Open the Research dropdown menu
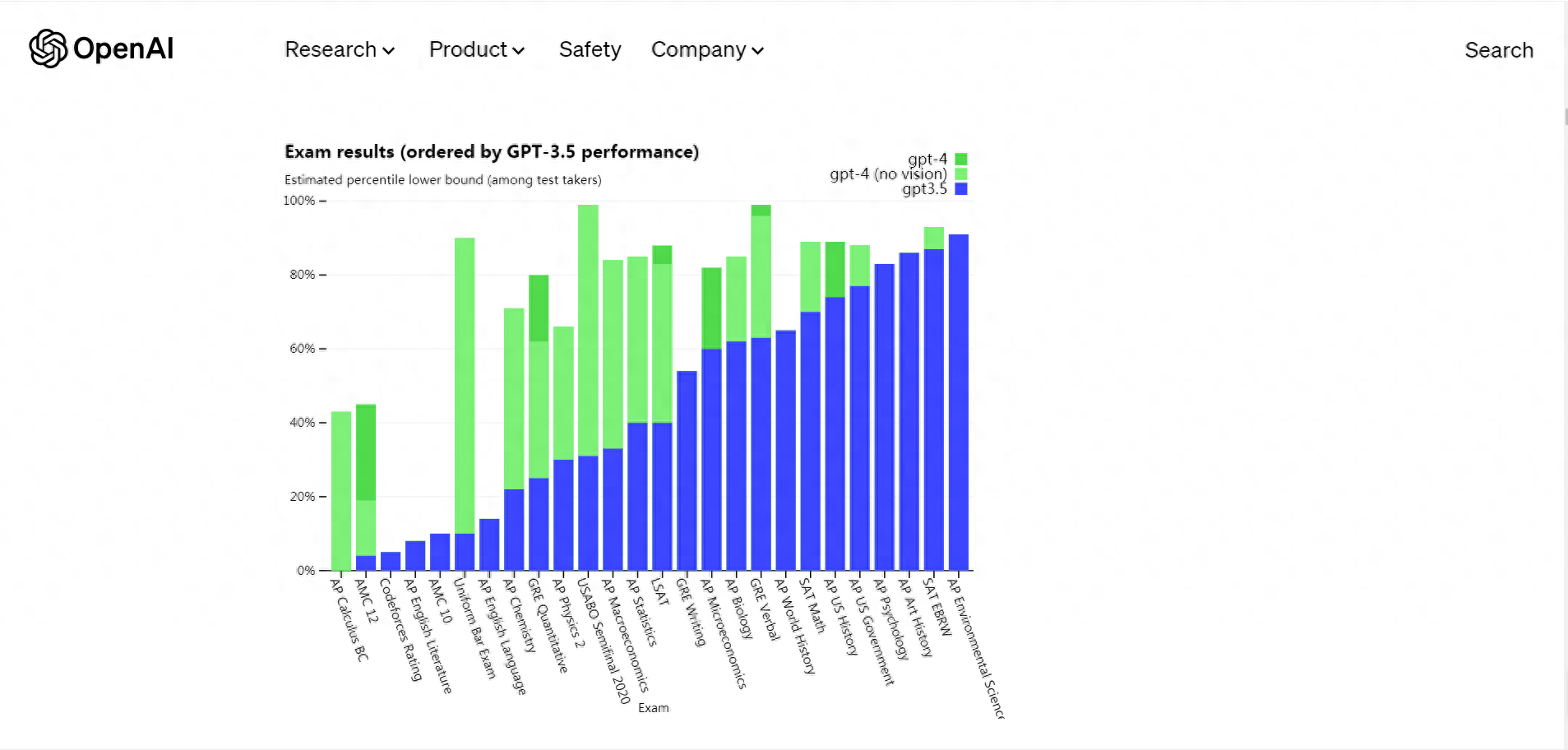Viewport: 1568px width, 750px height. [x=340, y=50]
